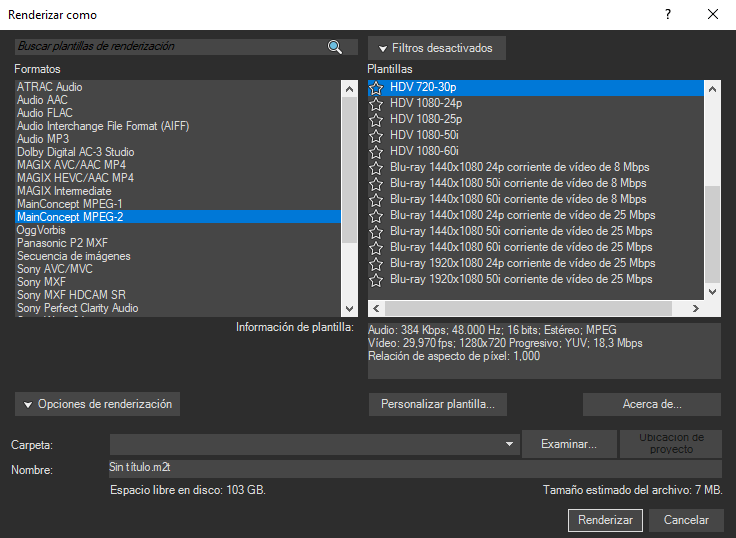This screenshot has width=736, height=538.
Task: Select Audio MP3 format
Action: [x=178, y=139]
